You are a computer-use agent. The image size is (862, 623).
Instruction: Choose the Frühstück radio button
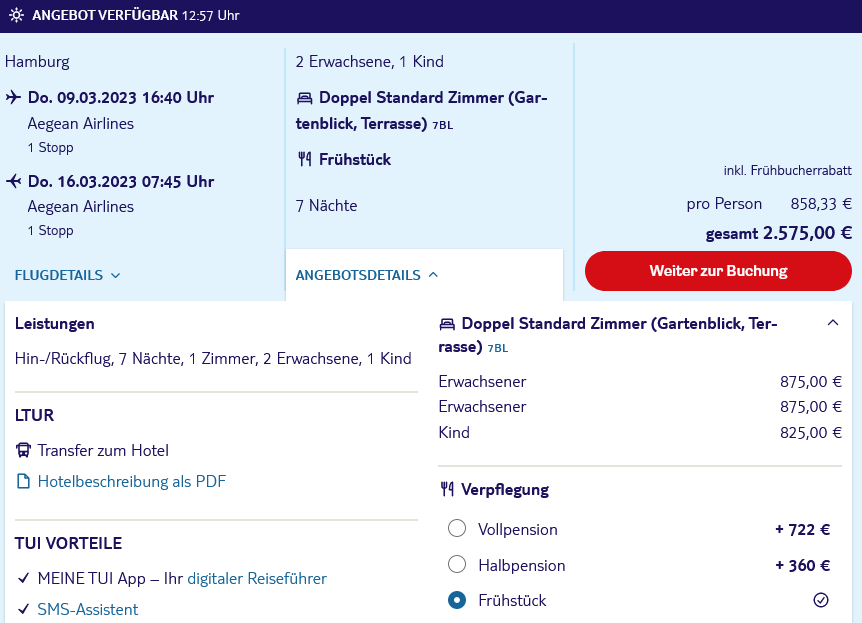[x=457, y=600]
